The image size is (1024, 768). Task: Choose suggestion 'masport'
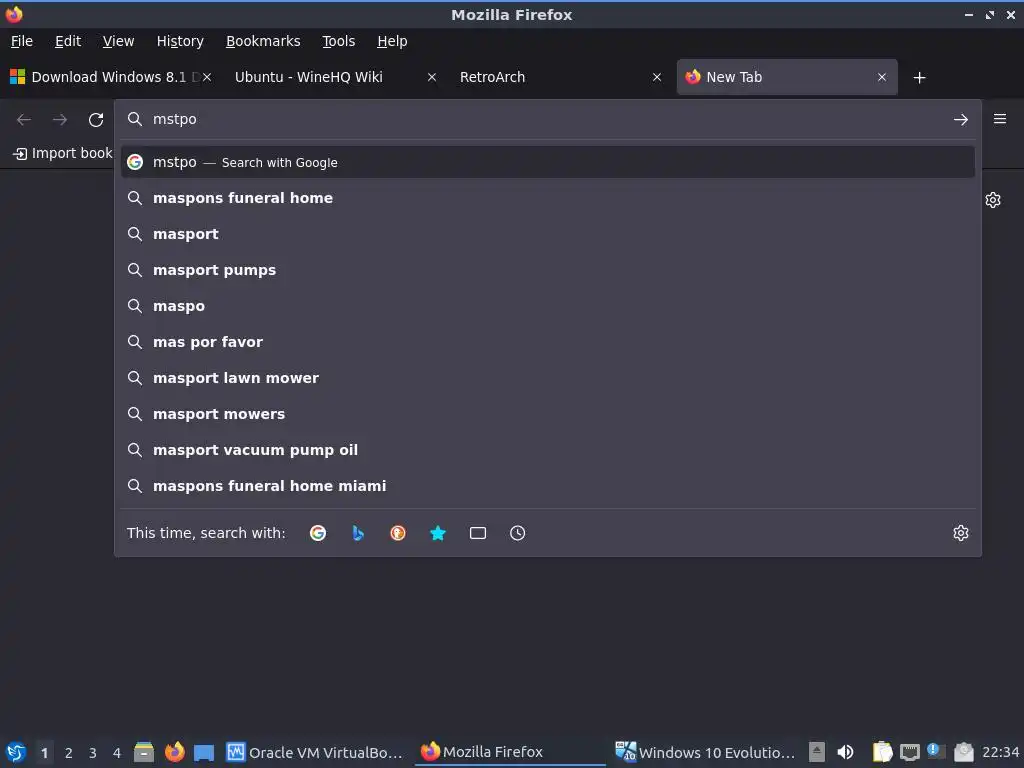(x=547, y=234)
